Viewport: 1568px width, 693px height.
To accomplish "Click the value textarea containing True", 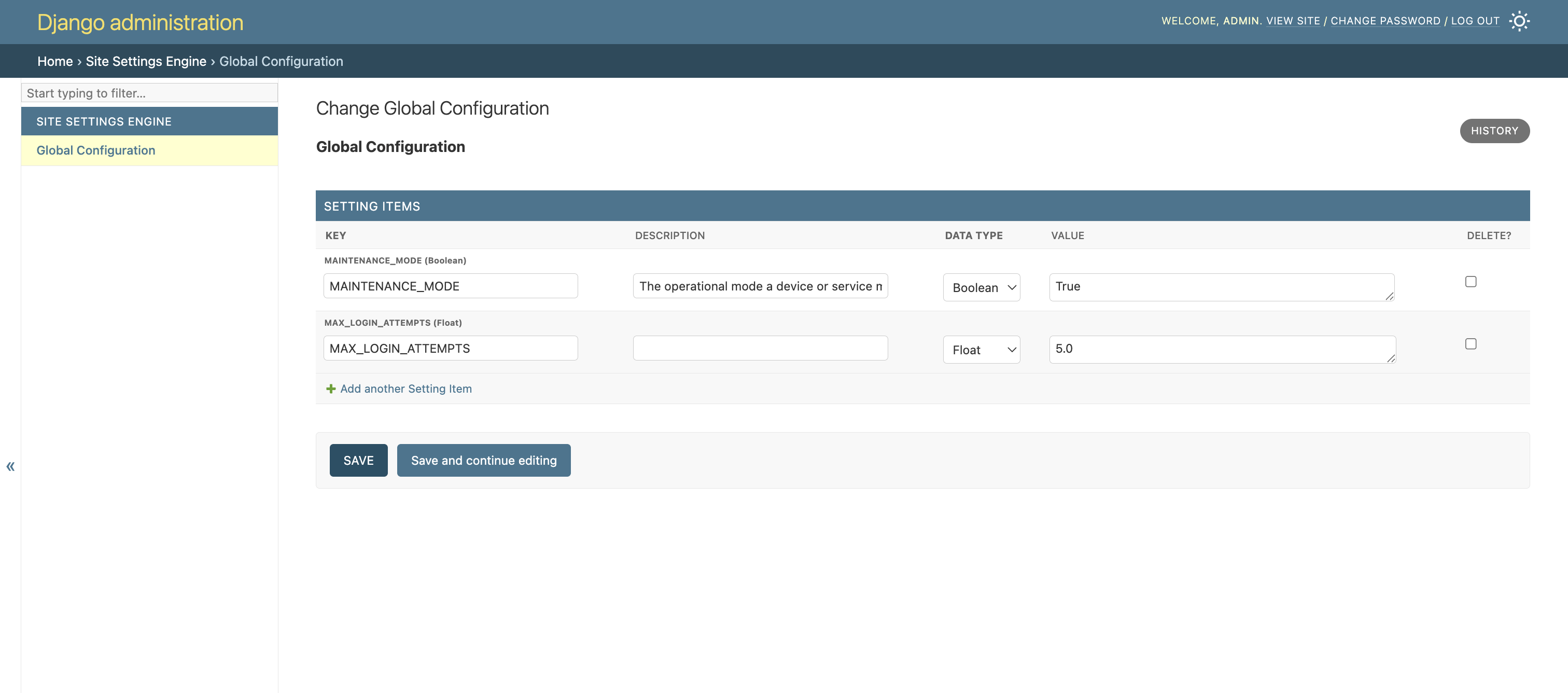I will (x=1222, y=287).
